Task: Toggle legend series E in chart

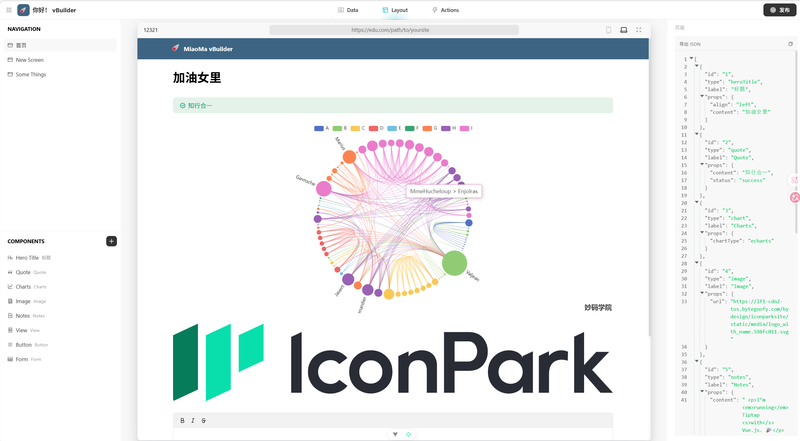Action: click(x=394, y=128)
